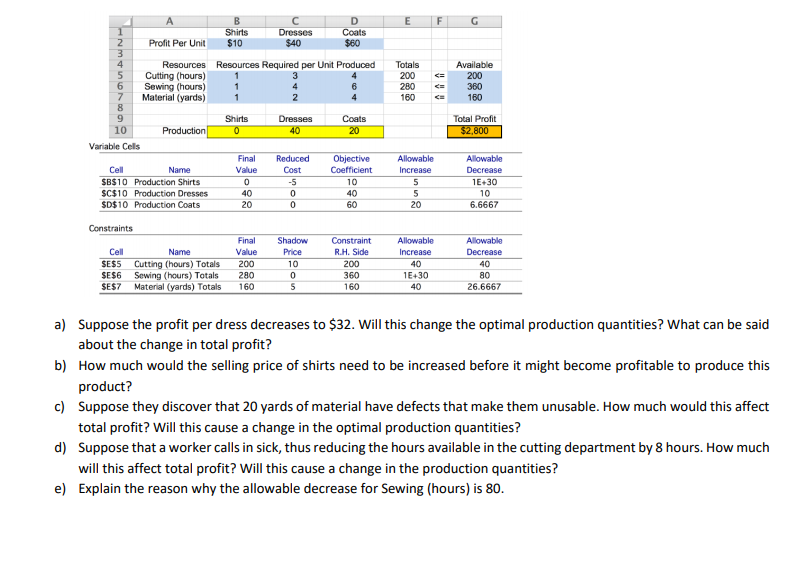
Task: Click the Sewing constraint R.H. side 360
Action: tap(351, 275)
